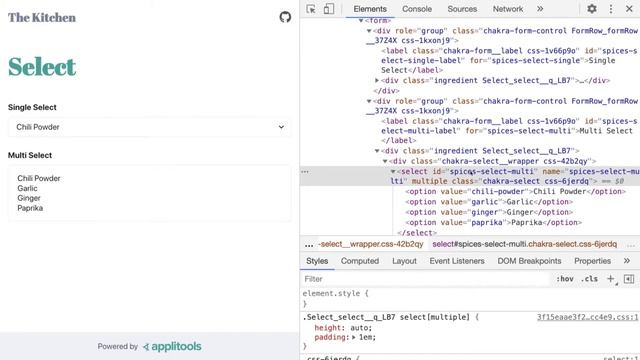Choose Paprika in Multi Select list
640x360 pixels.
(30, 208)
